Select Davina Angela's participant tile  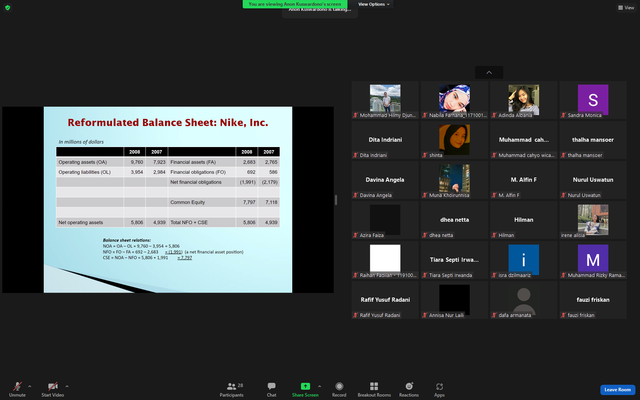[385, 180]
